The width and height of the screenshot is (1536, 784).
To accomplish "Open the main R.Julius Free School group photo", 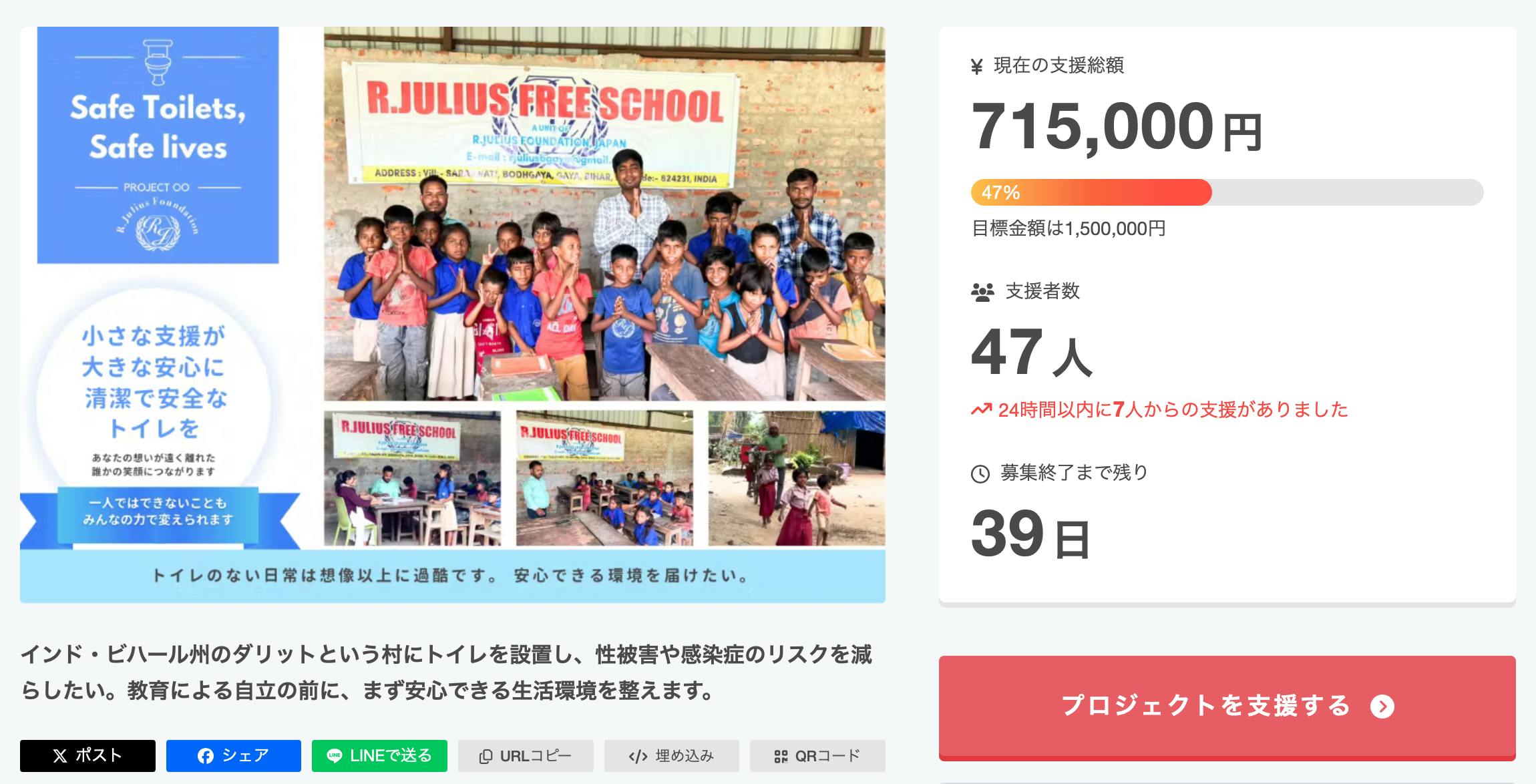I will point(604,214).
